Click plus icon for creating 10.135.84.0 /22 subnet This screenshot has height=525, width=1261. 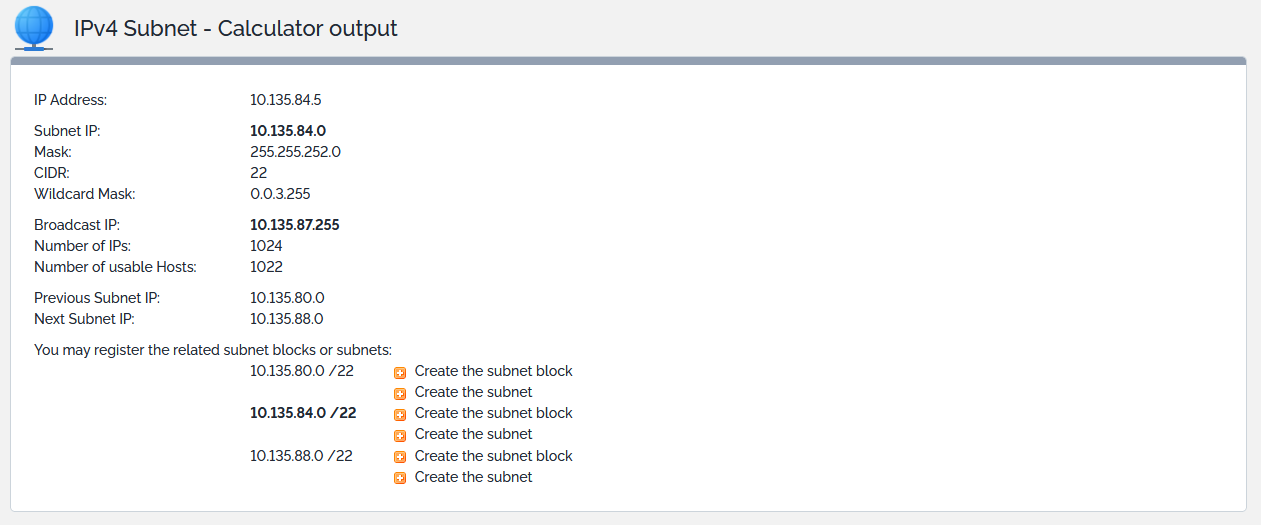(x=400, y=435)
